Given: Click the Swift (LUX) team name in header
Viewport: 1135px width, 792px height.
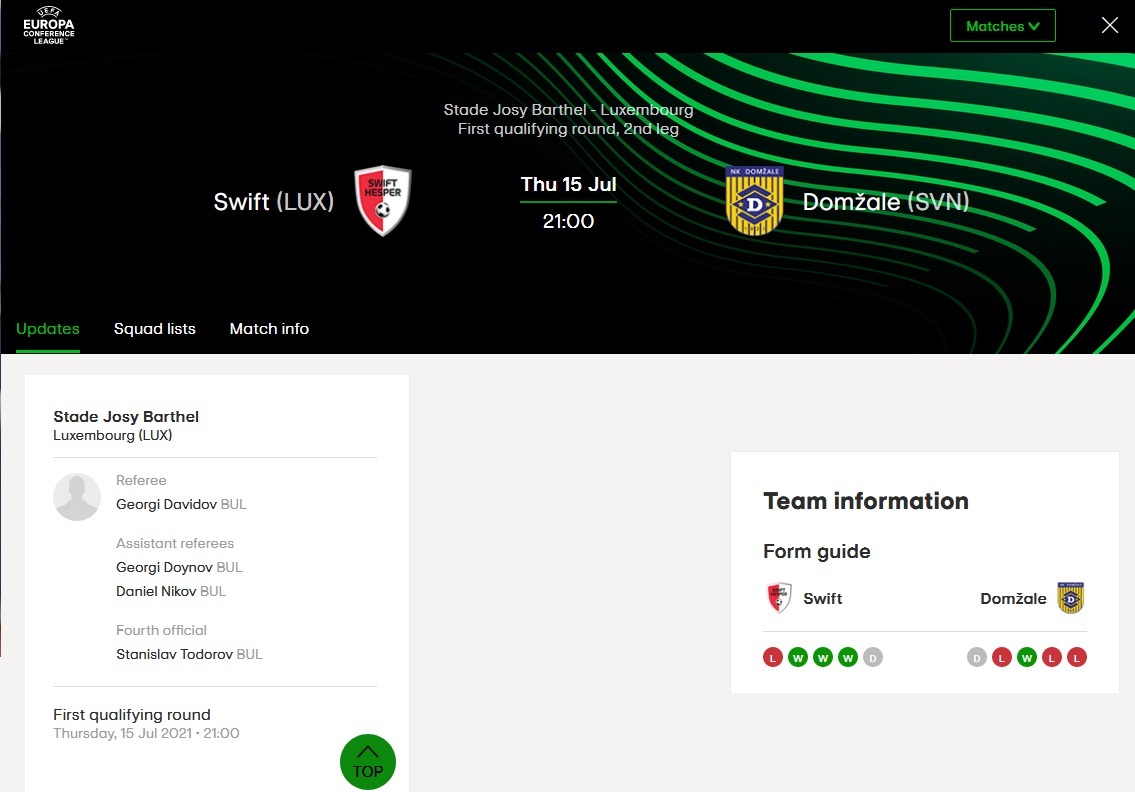Looking at the screenshot, I should (273, 202).
